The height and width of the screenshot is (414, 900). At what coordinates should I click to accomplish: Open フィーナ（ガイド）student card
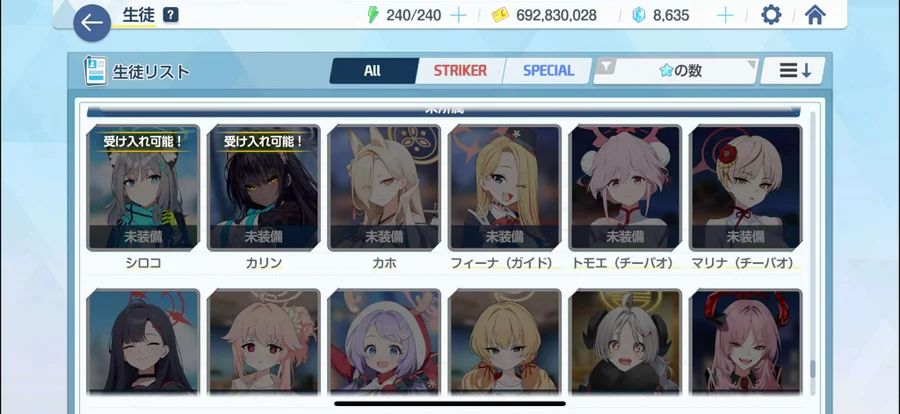505,188
